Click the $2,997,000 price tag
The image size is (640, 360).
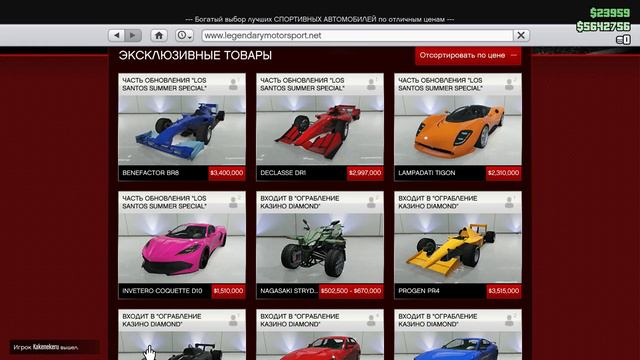click(x=365, y=173)
